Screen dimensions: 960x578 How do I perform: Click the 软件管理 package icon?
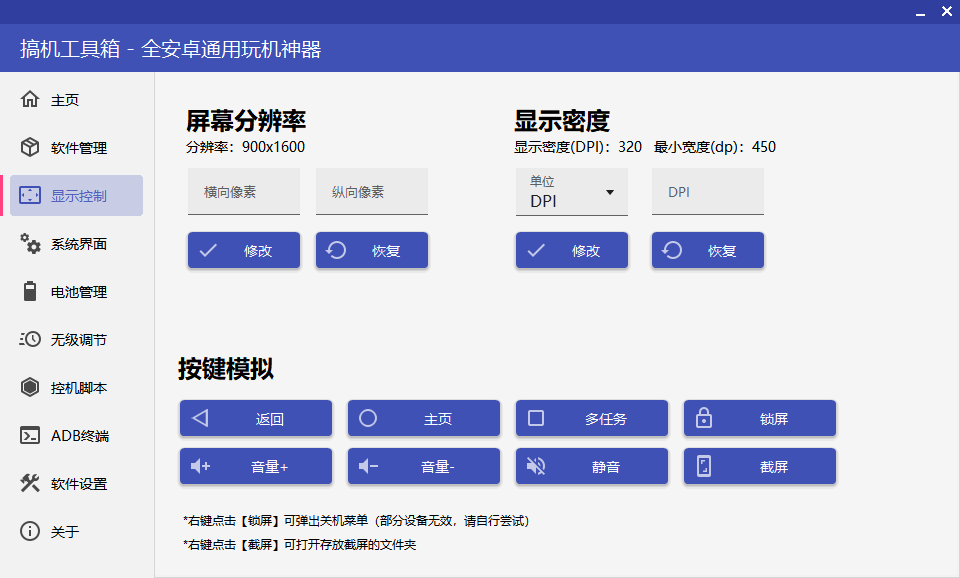(30, 147)
